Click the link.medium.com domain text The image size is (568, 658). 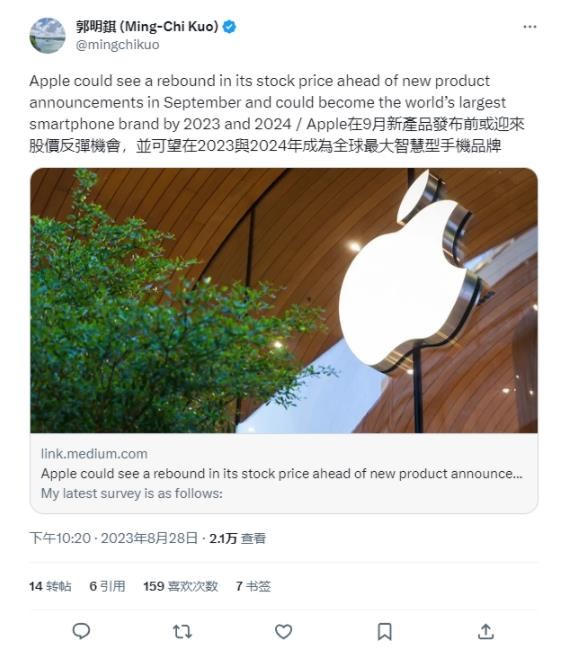pos(94,454)
